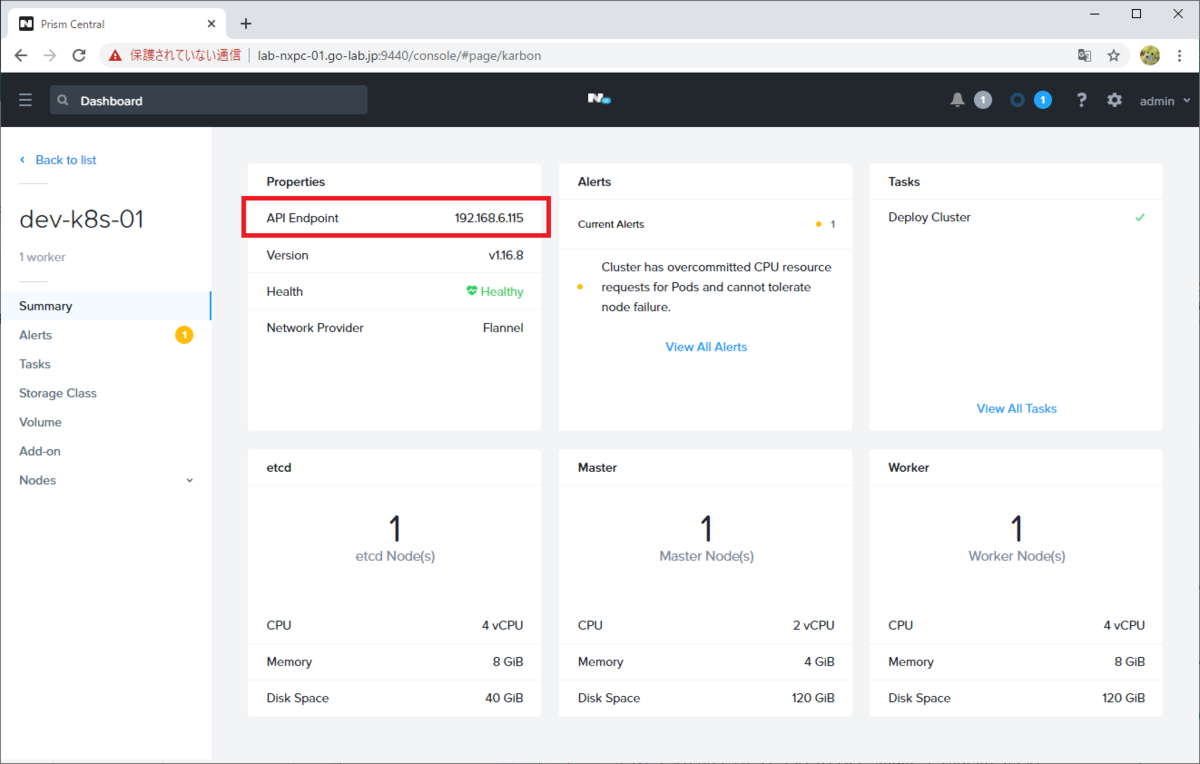
Task: Click the translate page icon
Action: 1084,56
